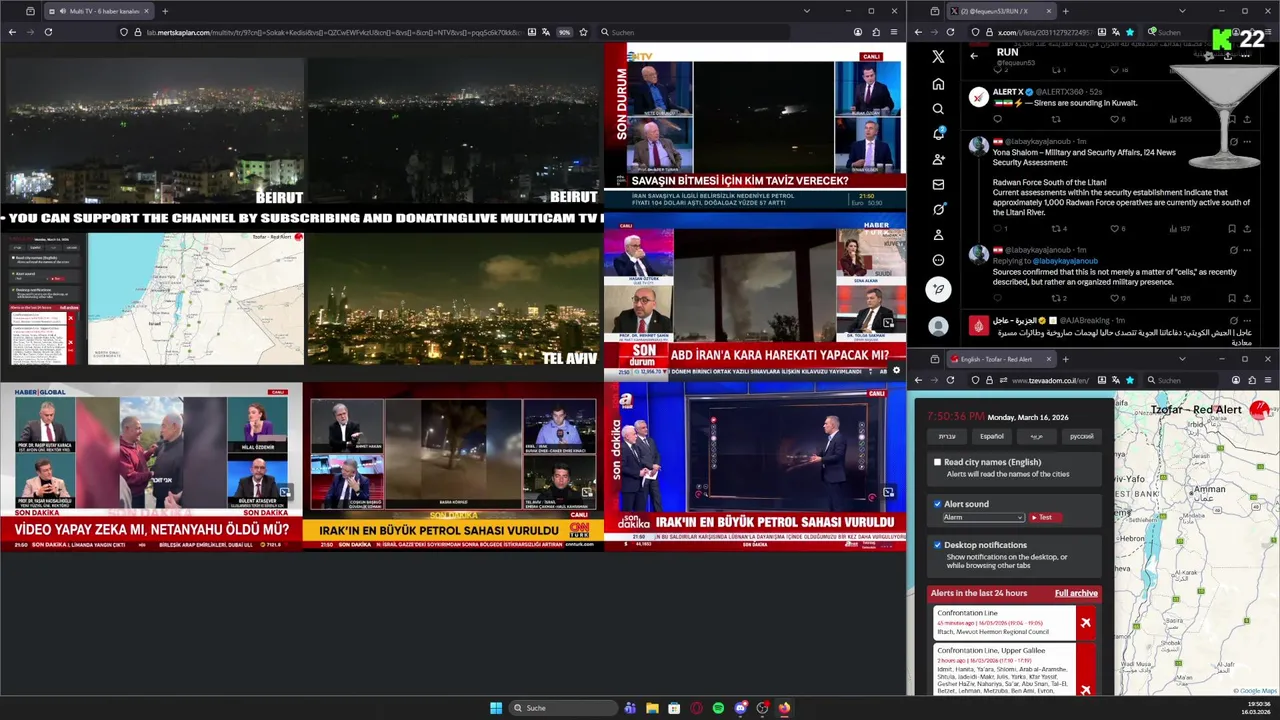The height and width of the screenshot is (720, 1280).
Task: Reload the Tzofar Red Alert page
Action: click(x=950, y=380)
